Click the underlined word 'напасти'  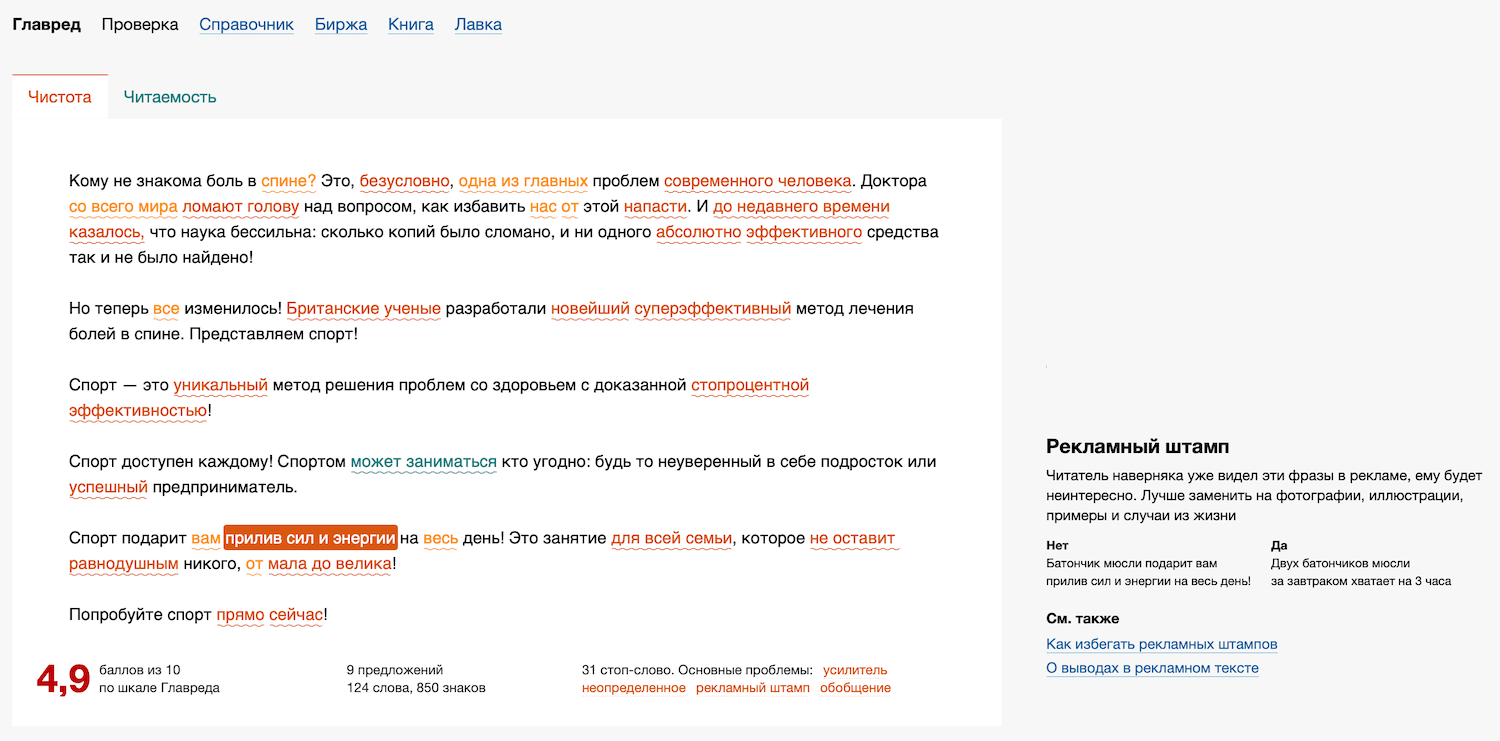click(x=656, y=207)
